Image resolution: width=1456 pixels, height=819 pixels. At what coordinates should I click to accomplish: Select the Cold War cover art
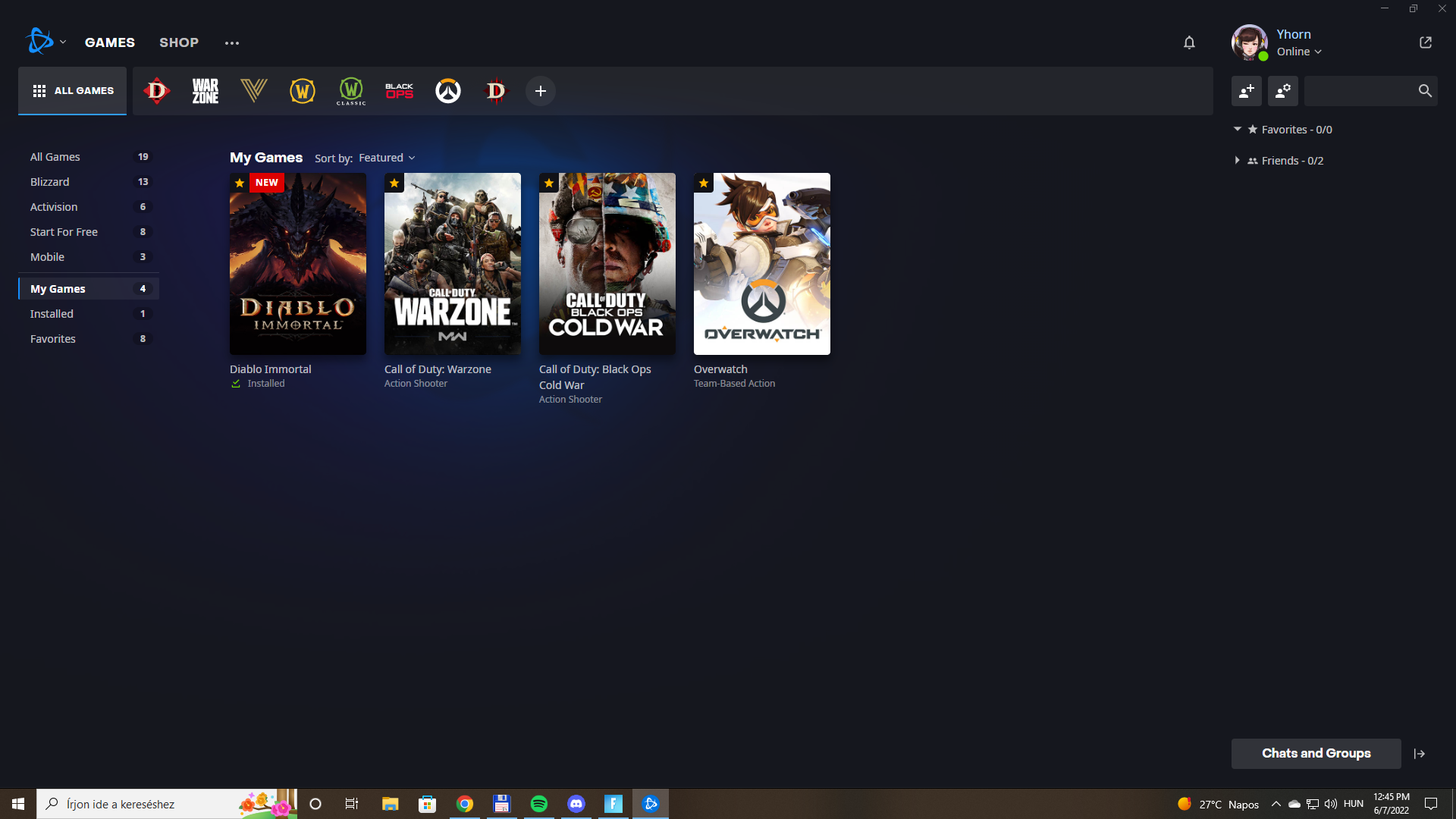(607, 264)
